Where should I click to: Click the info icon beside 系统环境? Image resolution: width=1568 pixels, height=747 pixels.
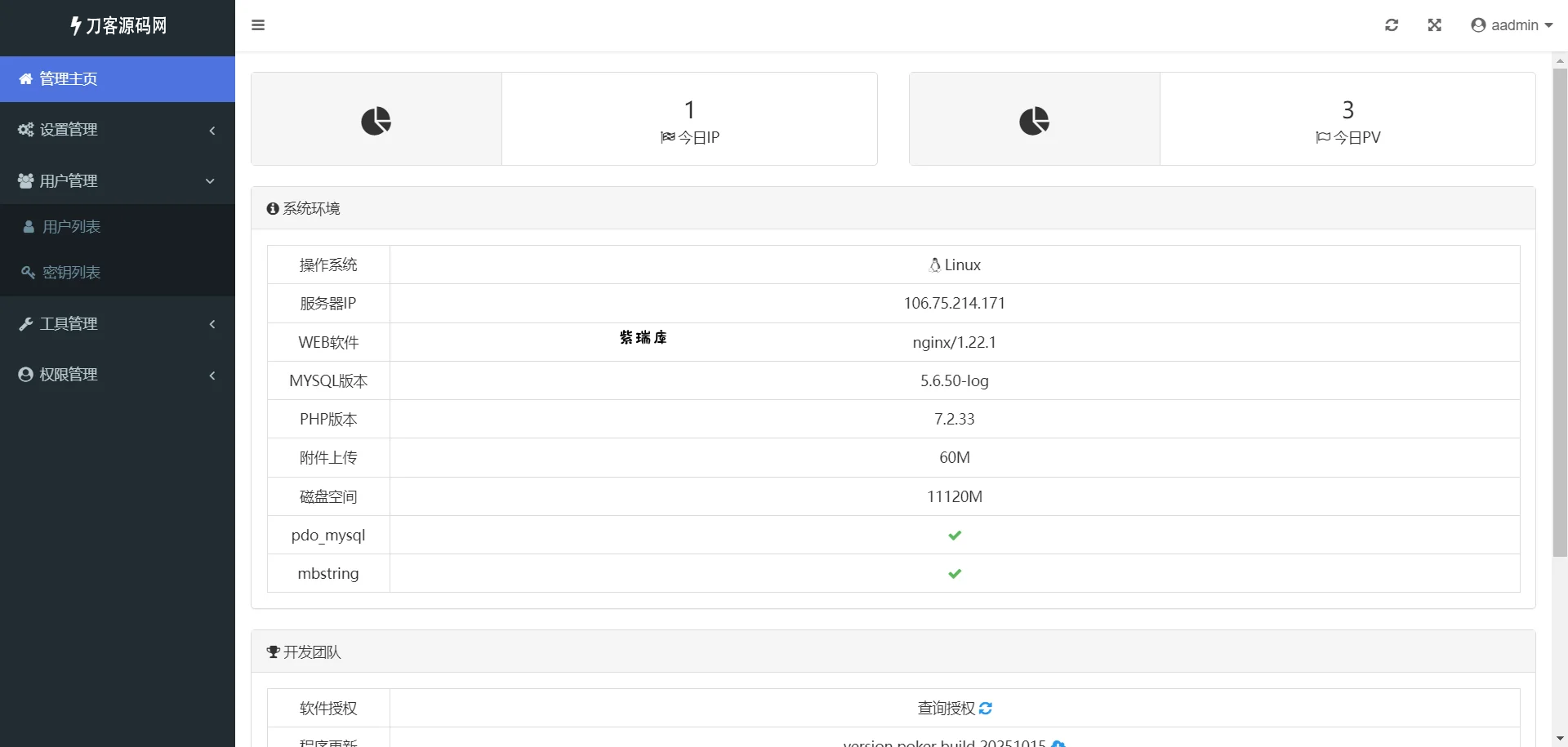(273, 209)
